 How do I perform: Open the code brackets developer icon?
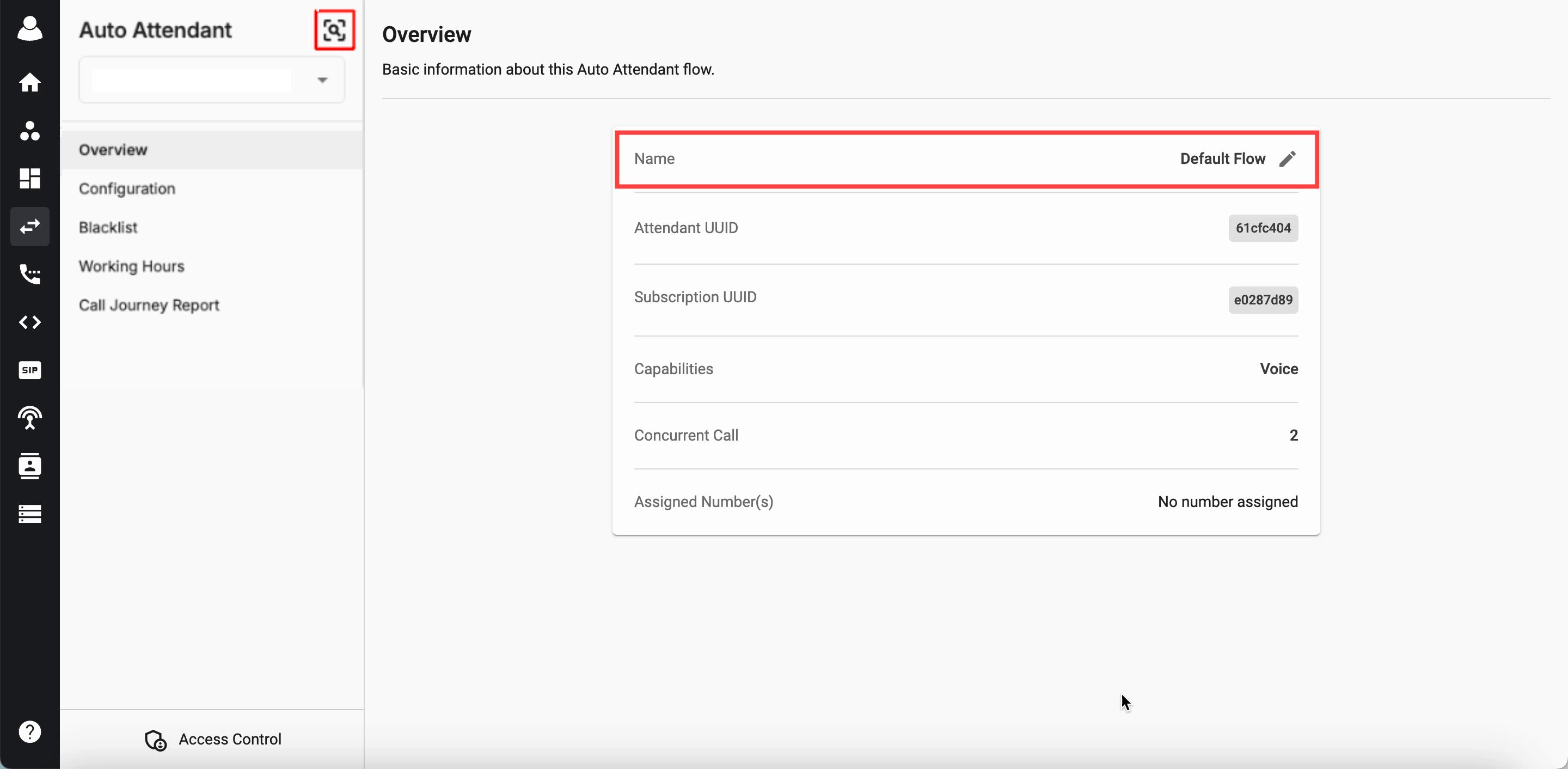[30, 322]
